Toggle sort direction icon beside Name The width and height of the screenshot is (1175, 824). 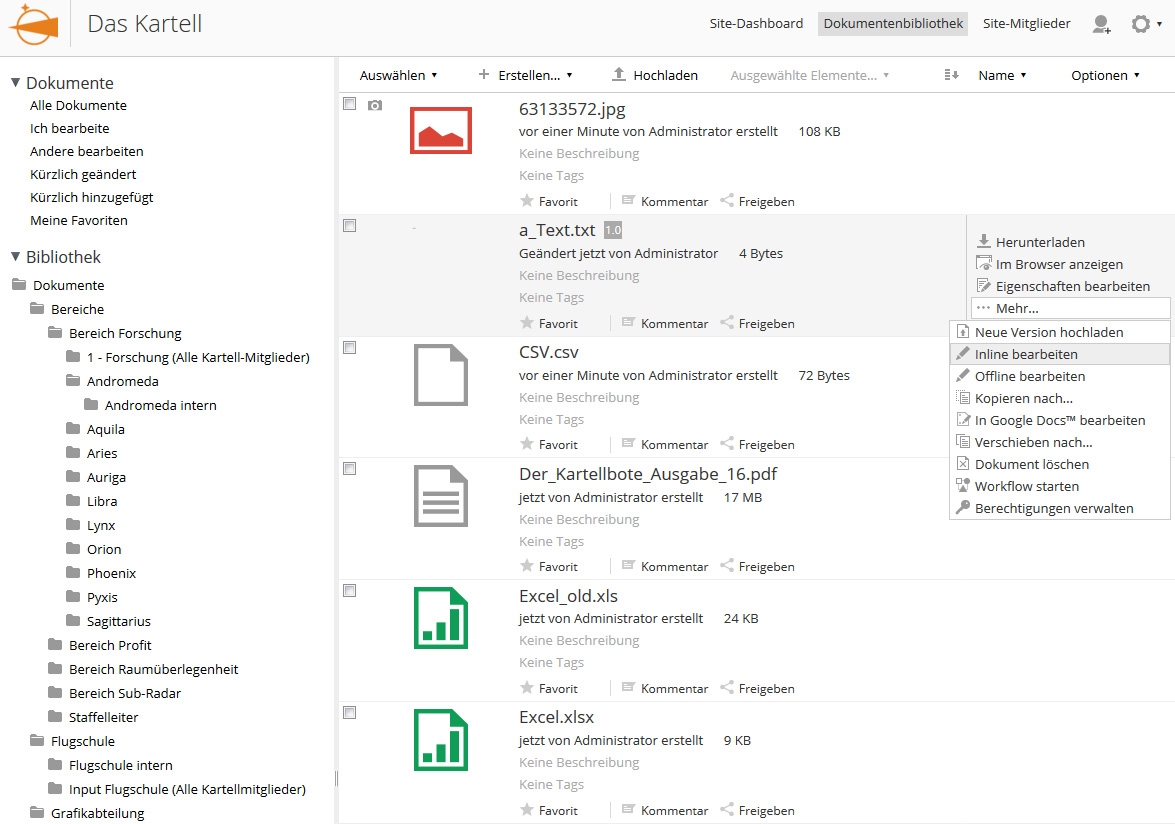(951, 75)
